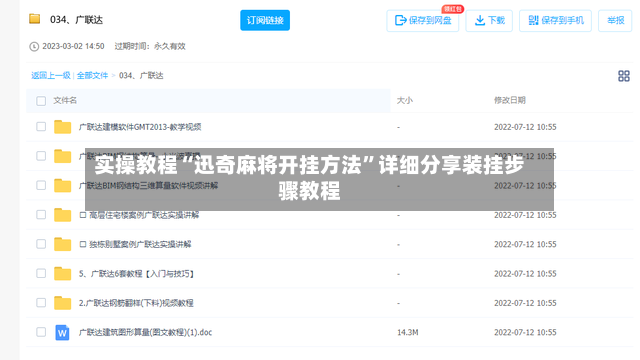Go back via 返回上一级 link
This screenshot has height=360, width=640.
(51, 76)
